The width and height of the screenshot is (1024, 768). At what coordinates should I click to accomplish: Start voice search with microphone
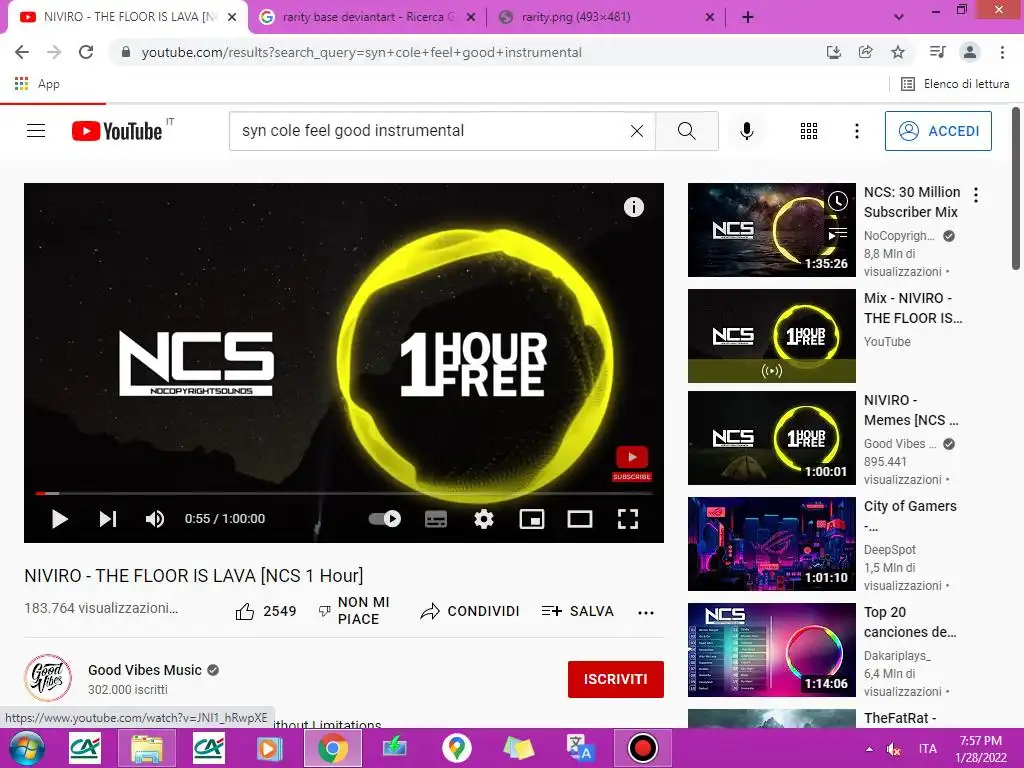746,131
